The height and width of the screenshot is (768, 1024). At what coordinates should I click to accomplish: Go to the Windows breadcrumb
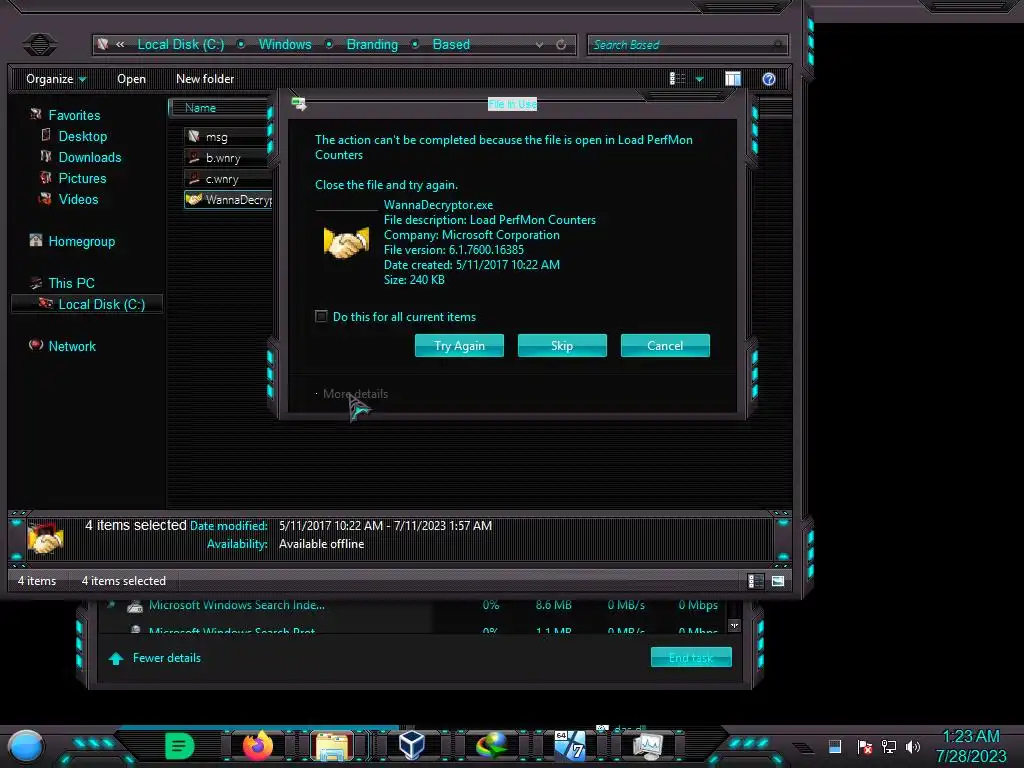pos(285,44)
